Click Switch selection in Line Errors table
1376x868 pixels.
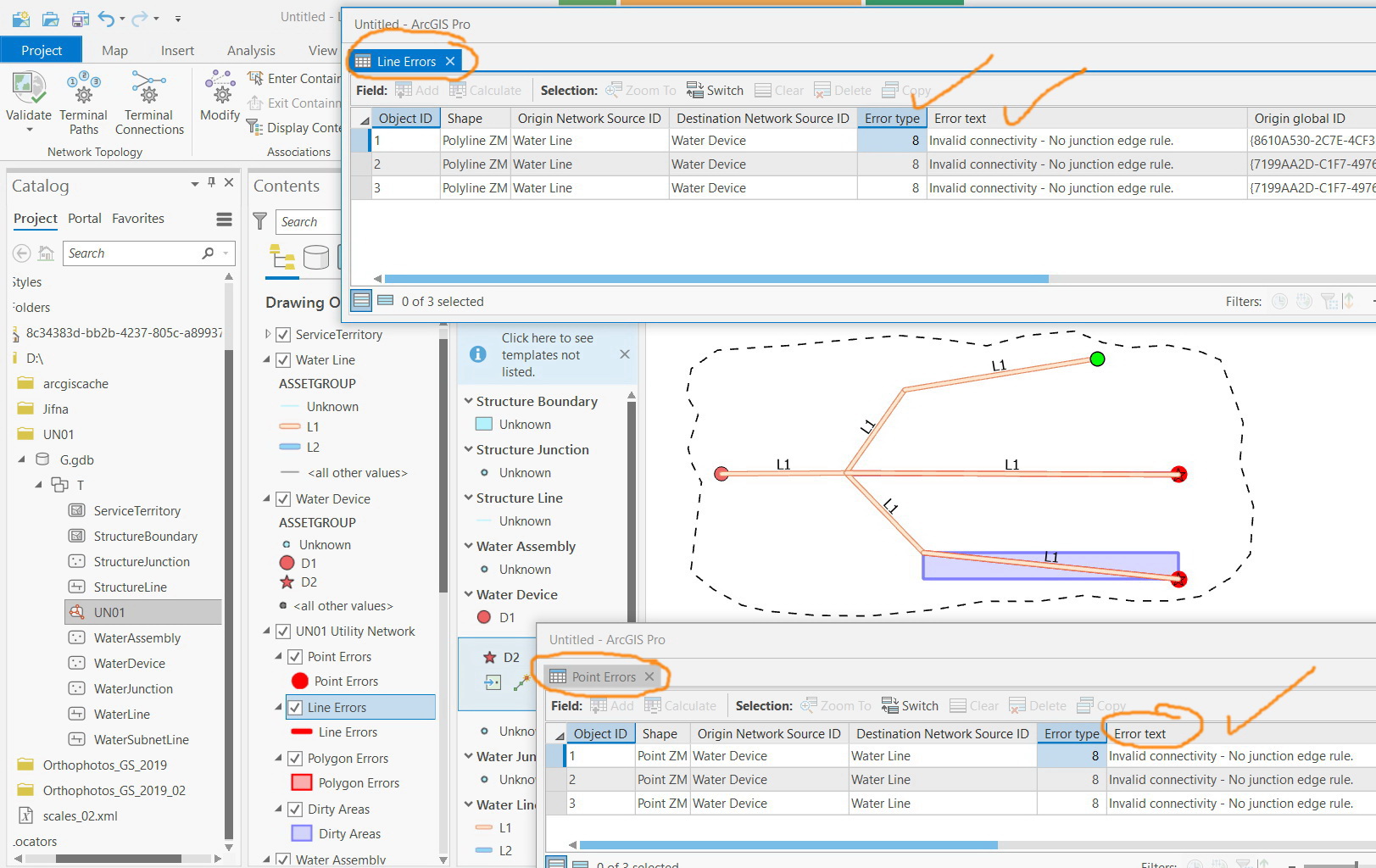point(715,90)
